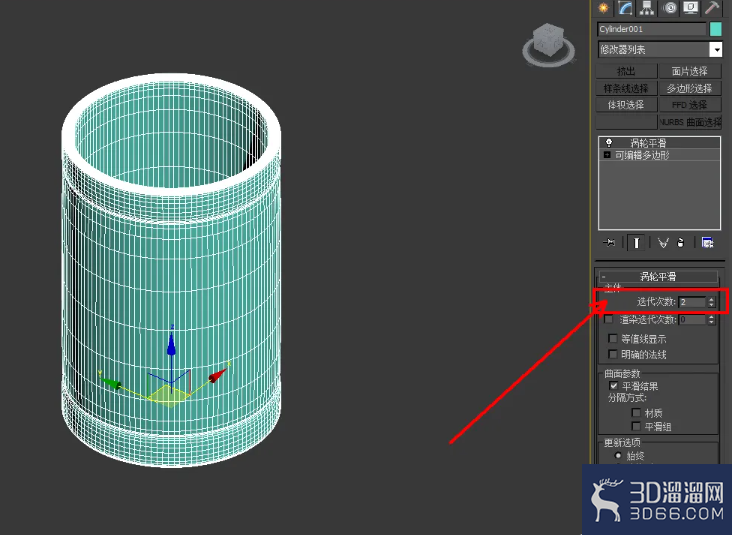Open the Create command panel tab

604,7
